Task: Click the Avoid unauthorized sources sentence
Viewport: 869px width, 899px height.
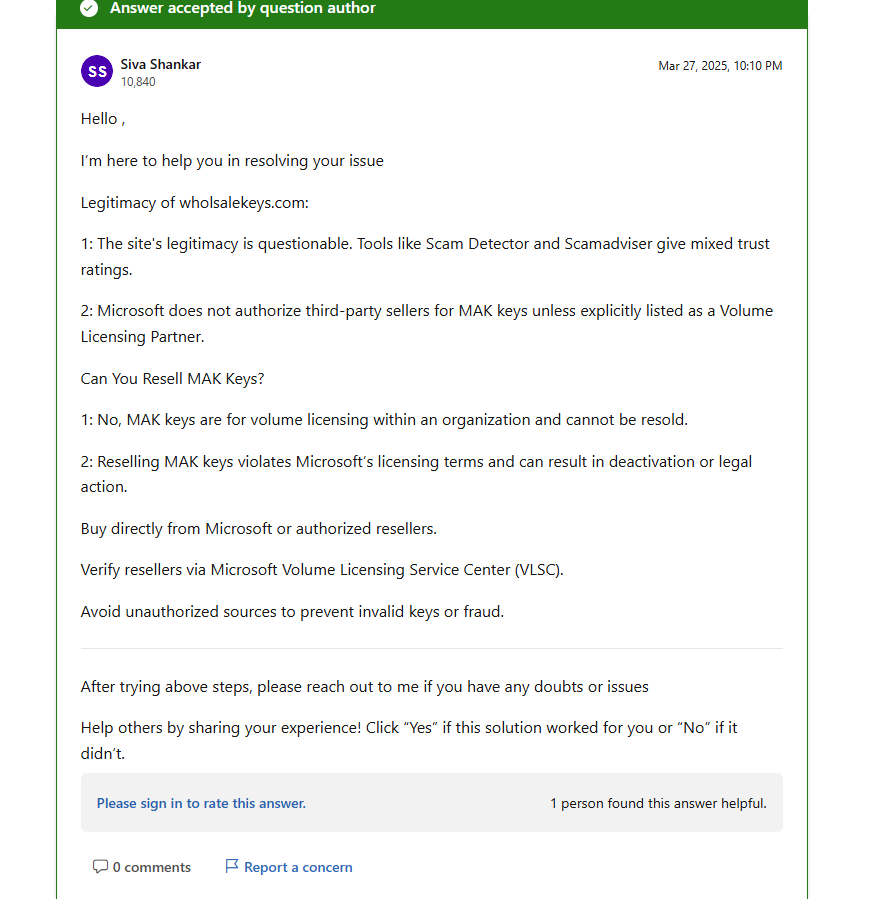Action: 292,612
